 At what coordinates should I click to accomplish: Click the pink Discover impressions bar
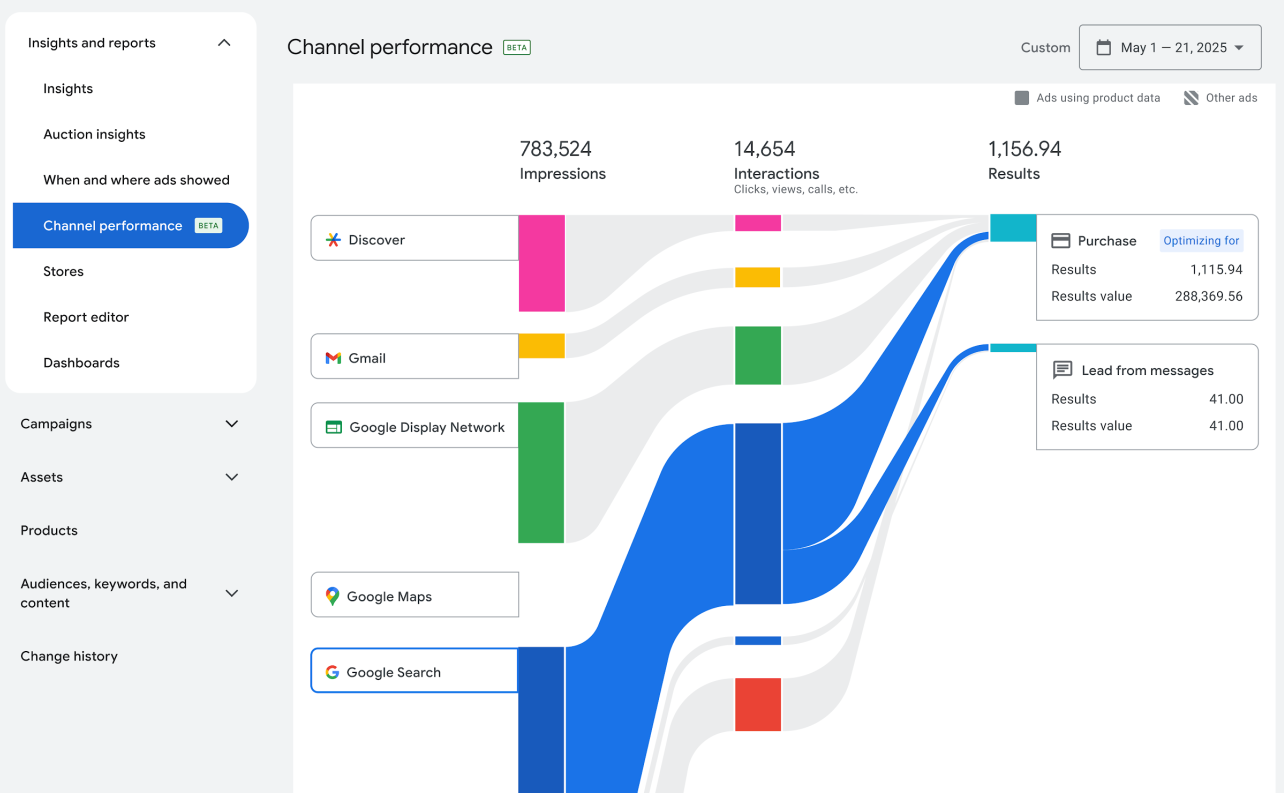tap(541, 263)
